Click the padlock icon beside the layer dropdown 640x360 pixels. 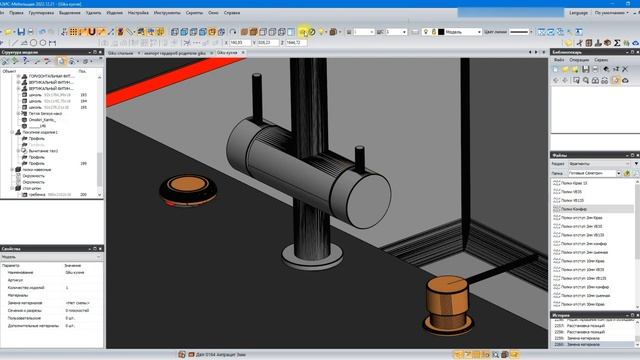coord(434,31)
